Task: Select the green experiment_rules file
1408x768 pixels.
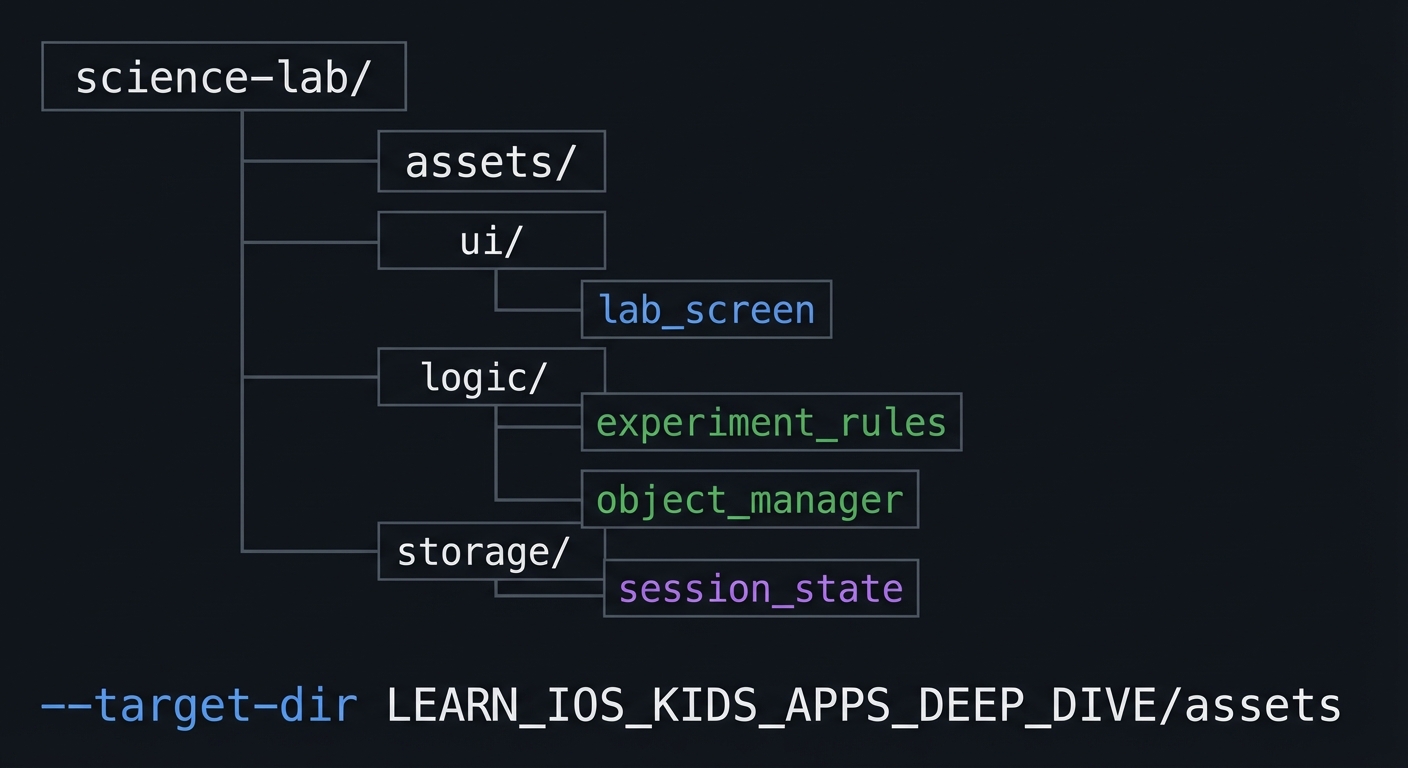Action: click(771, 422)
